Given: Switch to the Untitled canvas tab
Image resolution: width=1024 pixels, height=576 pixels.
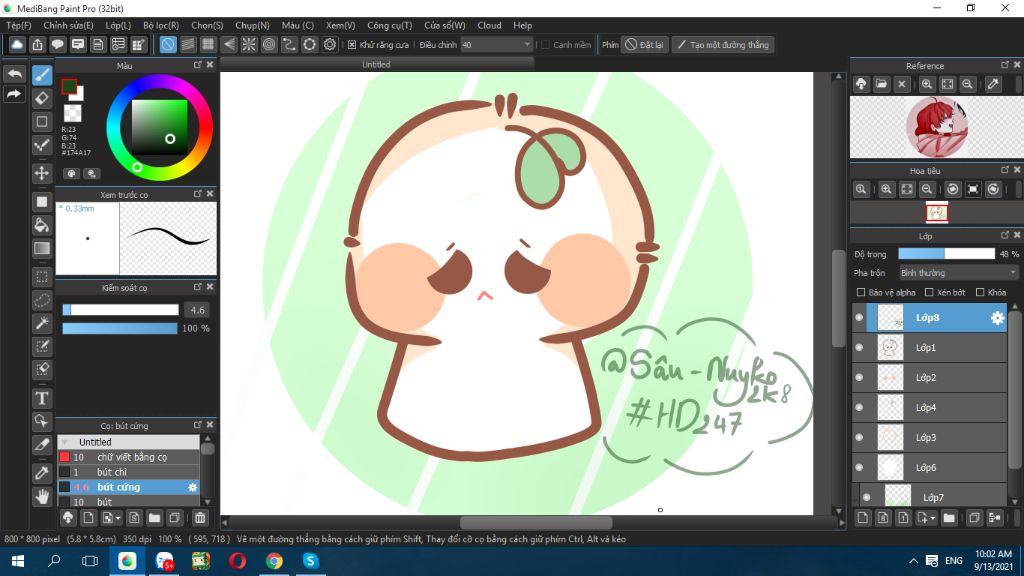Looking at the screenshot, I should (376, 65).
